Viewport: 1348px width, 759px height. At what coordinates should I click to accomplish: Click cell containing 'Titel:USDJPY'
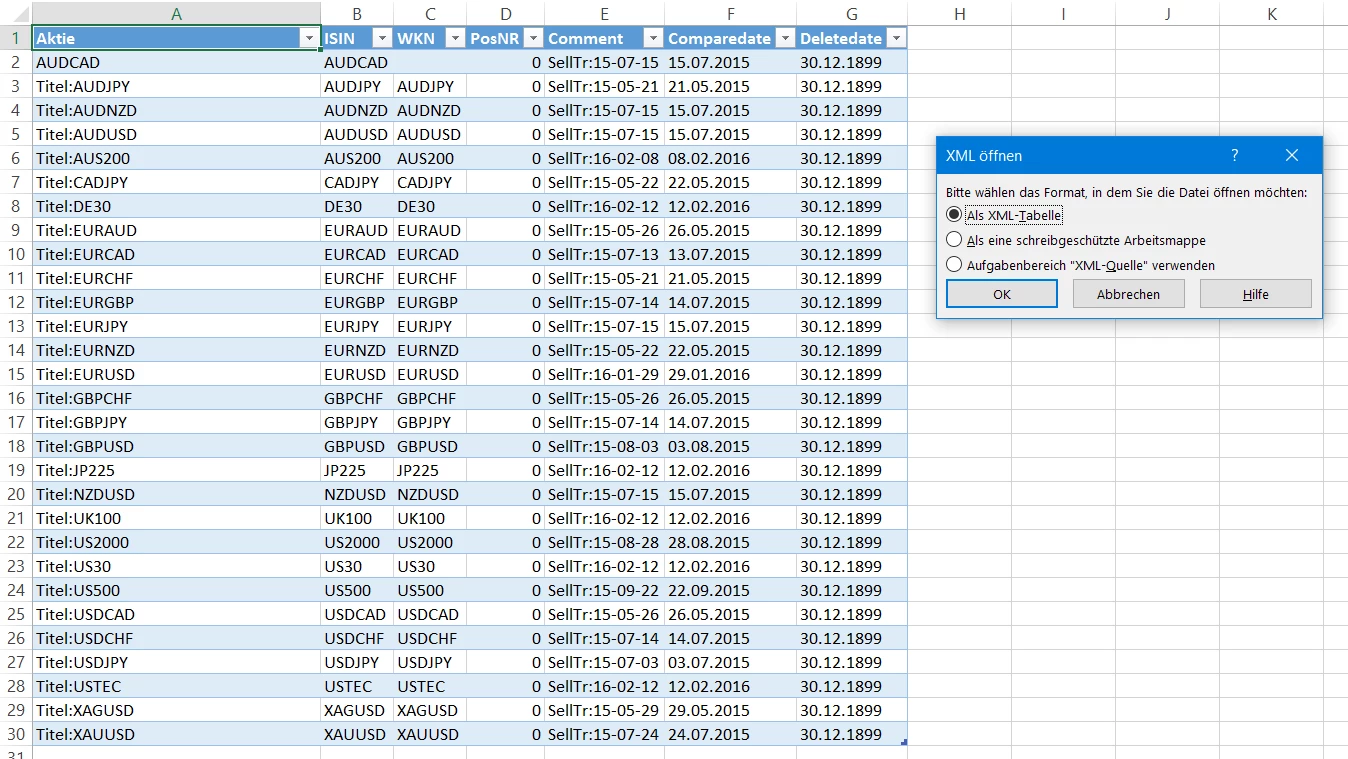click(x=177, y=662)
